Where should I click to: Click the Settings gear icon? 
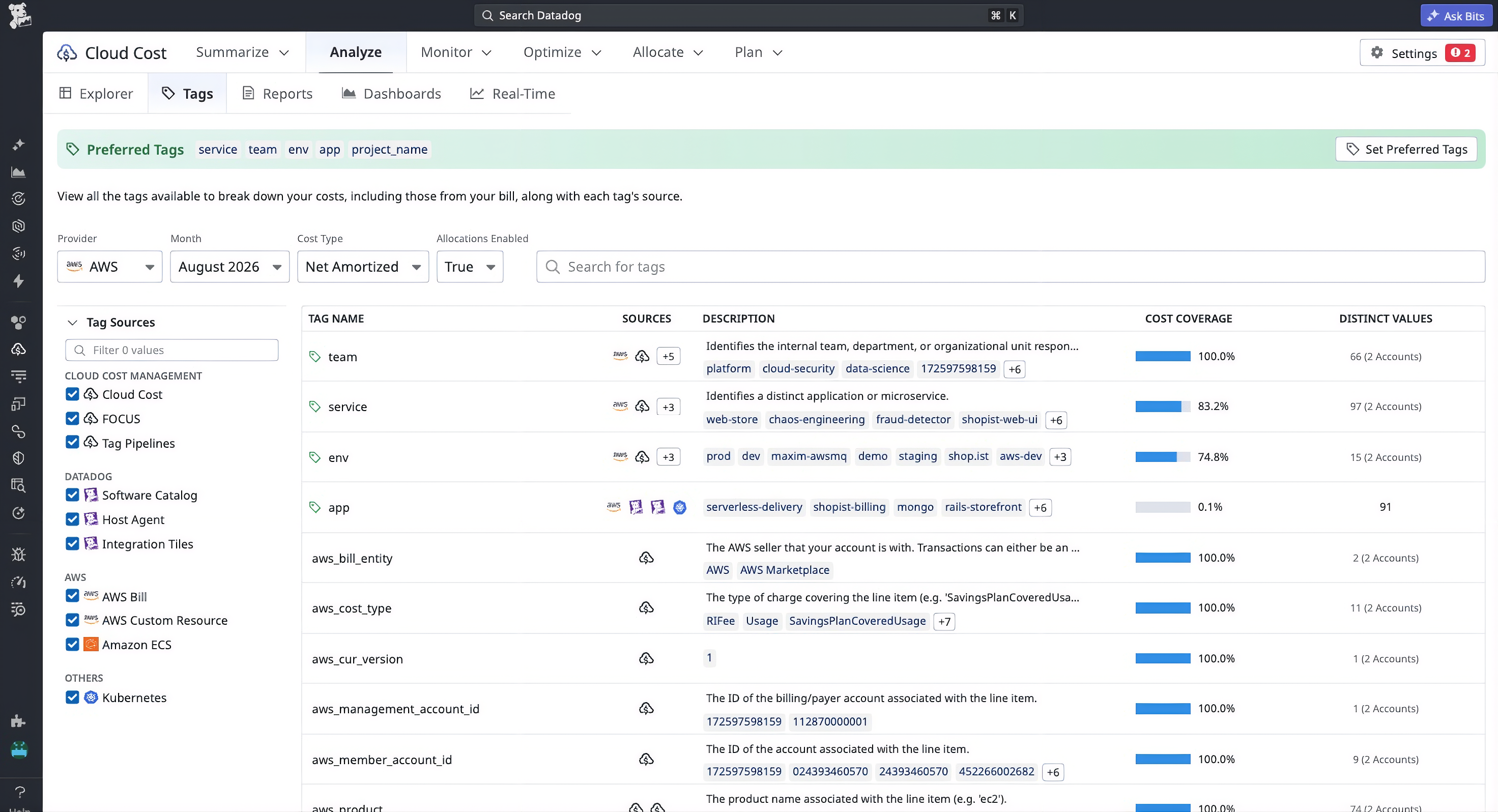click(1376, 53)
